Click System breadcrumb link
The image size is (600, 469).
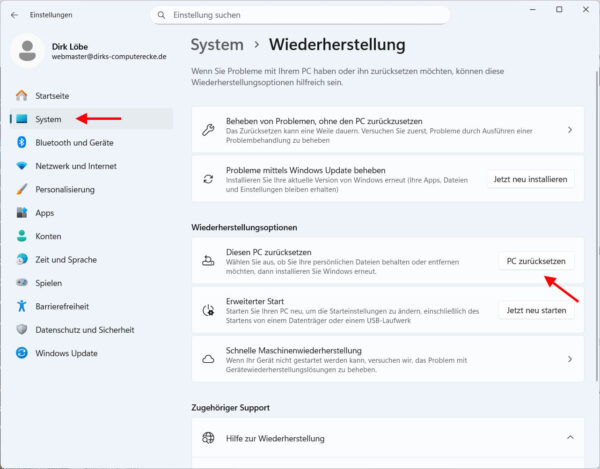pyautogui.click(x=217, y=45)
